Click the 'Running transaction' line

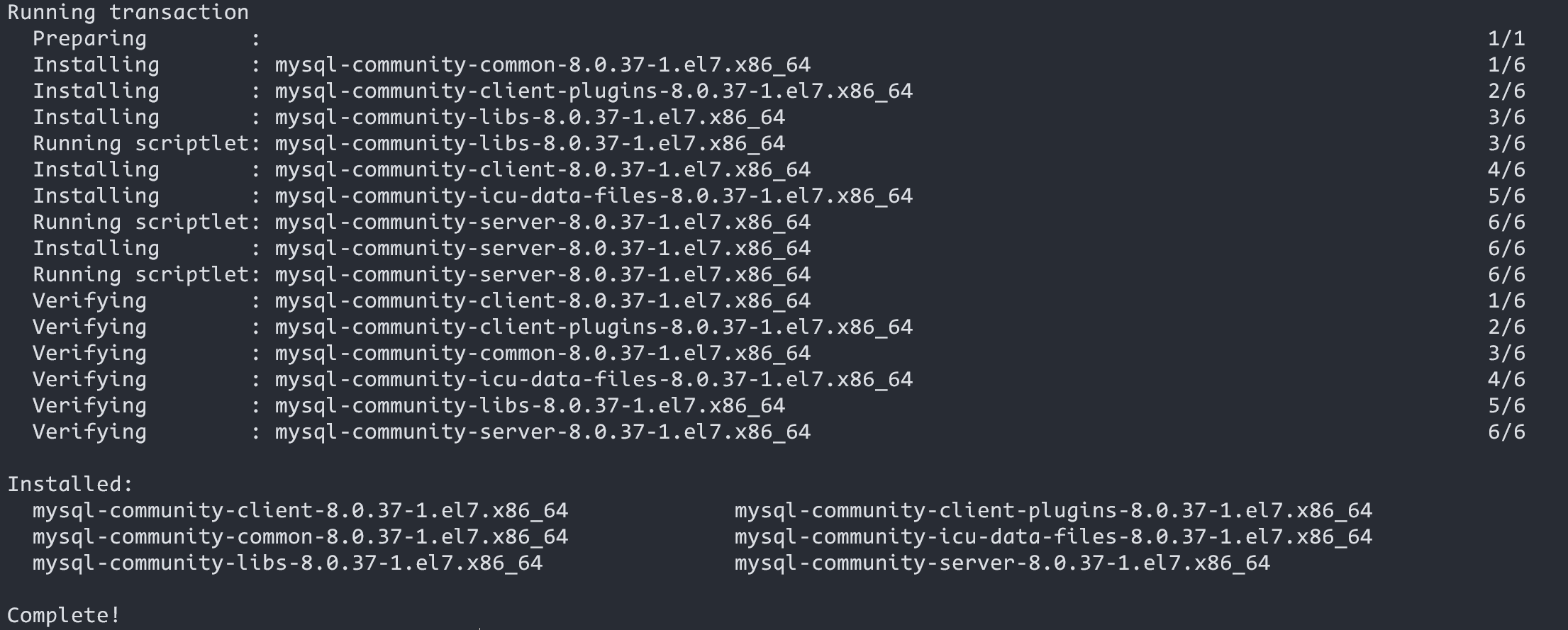(128, 13)
